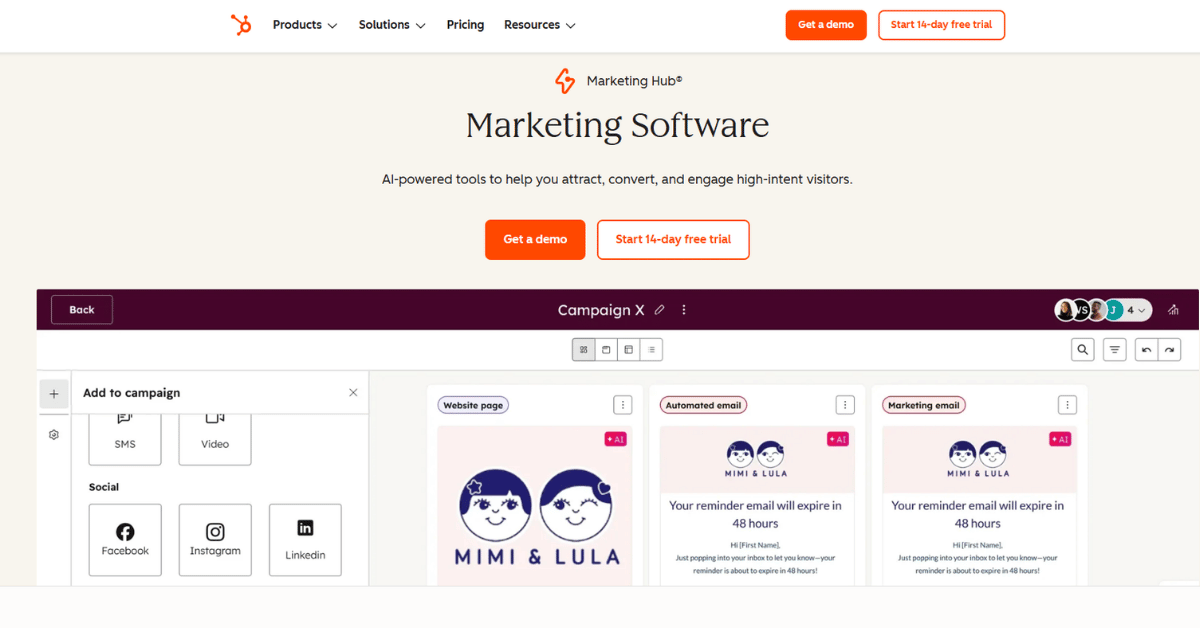The width and height of the screenshot is (1200, 628).
Task: Add a Linkedin social post tile
Action: tap(305, 540)
